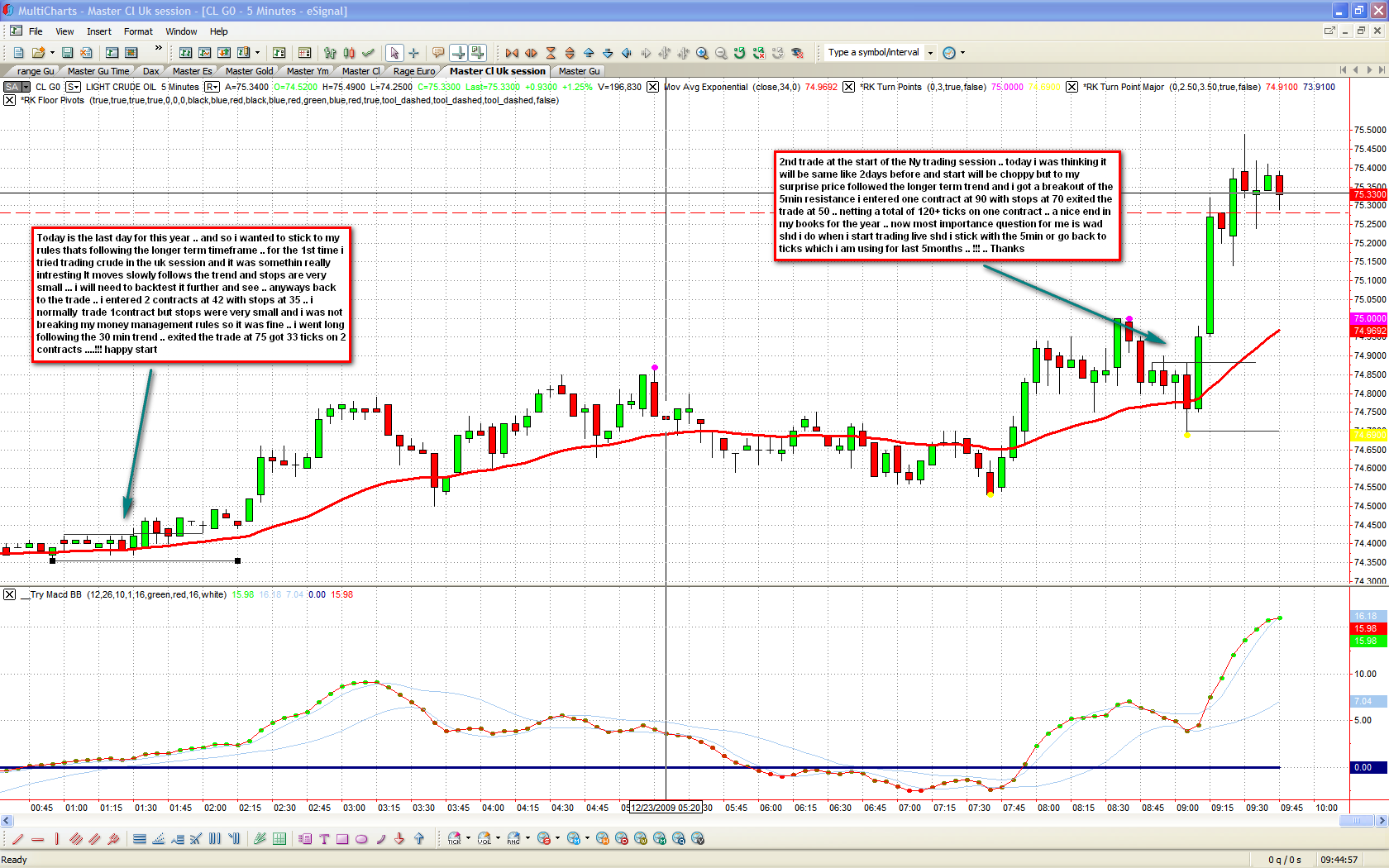This screenshot has width=1389, height=868.
Task: Click the scroll left arrow below the chart
Action: tap(7, 821)
